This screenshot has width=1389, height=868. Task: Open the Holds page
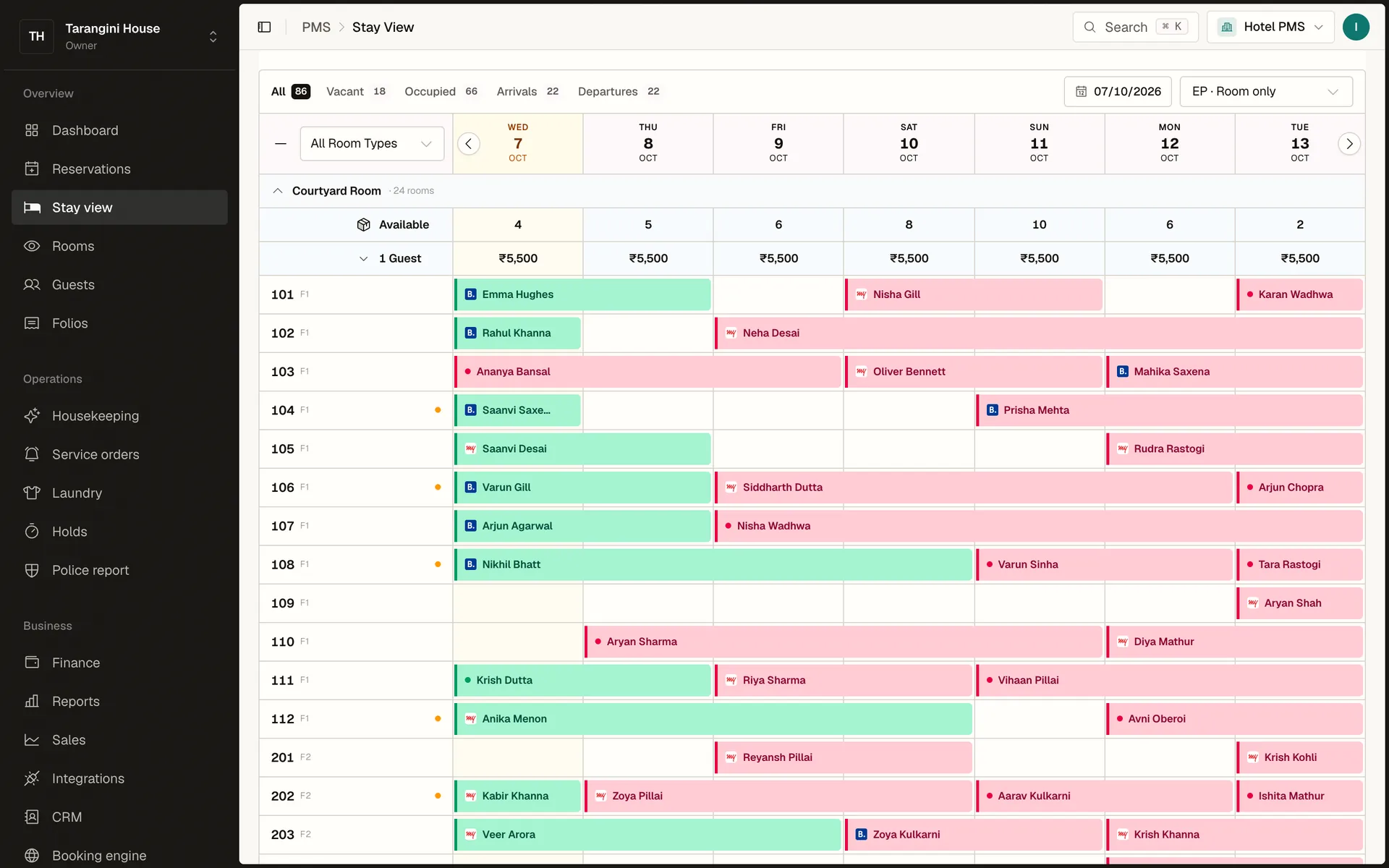coord(119,532)
